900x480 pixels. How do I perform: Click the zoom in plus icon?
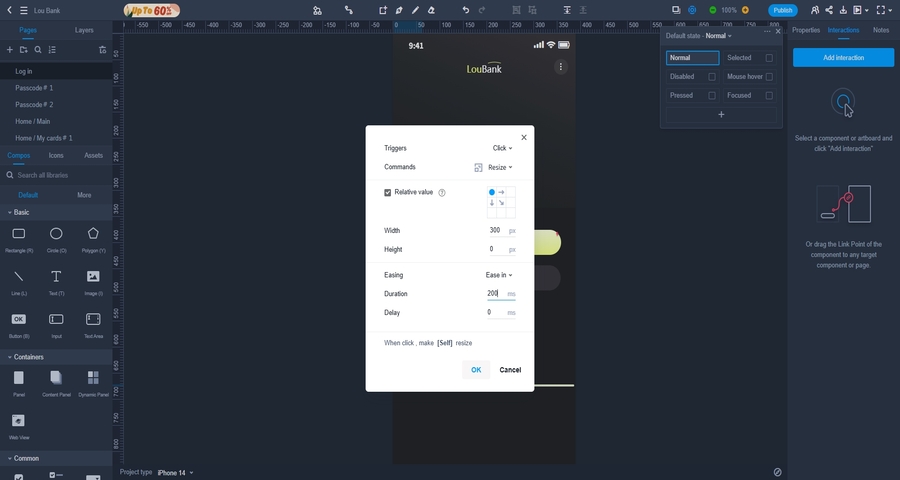coord(745,10)
